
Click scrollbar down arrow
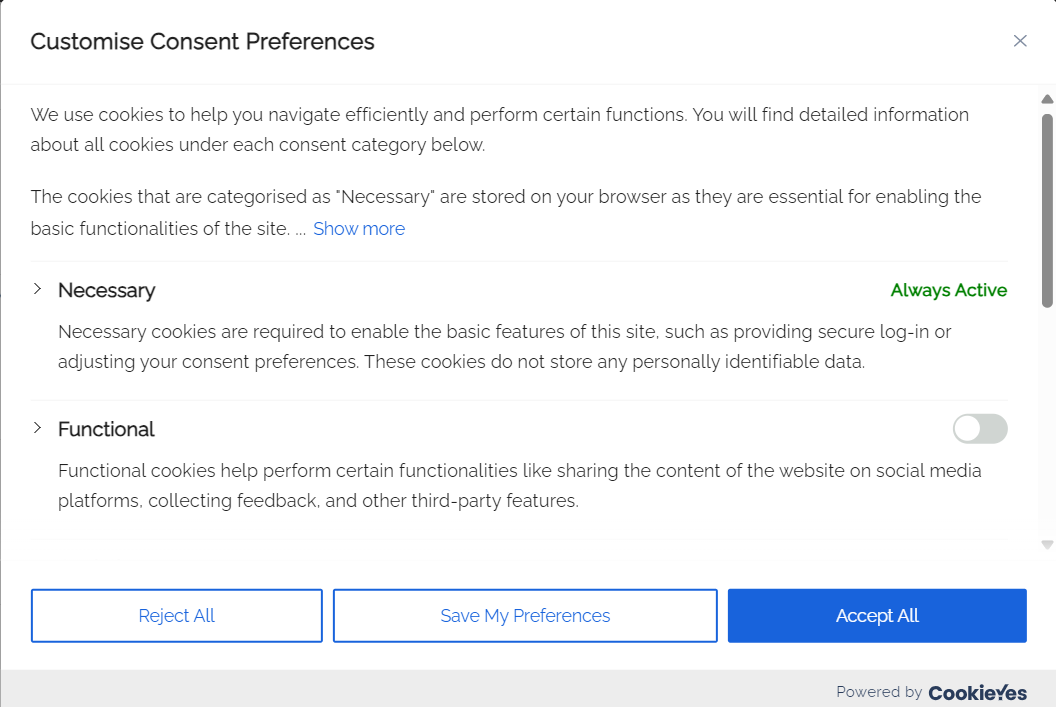click(x=1047, y=545)
